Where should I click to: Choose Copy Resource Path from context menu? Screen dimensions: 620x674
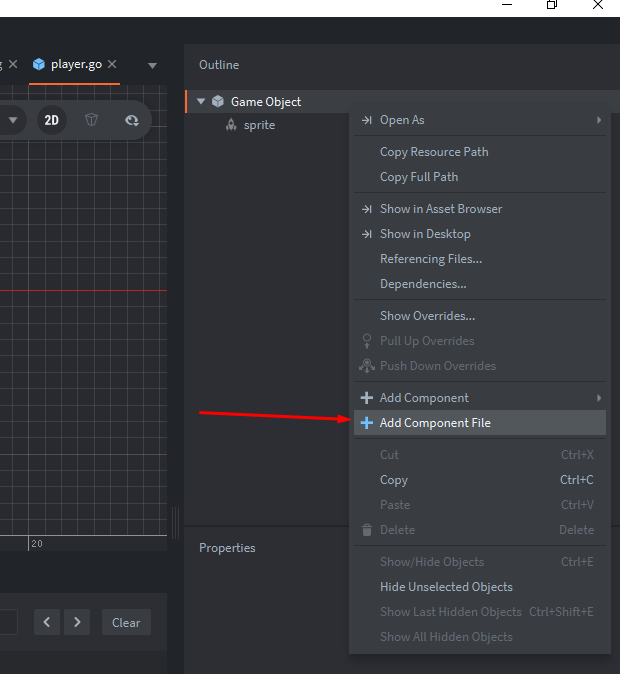[434, 152]
